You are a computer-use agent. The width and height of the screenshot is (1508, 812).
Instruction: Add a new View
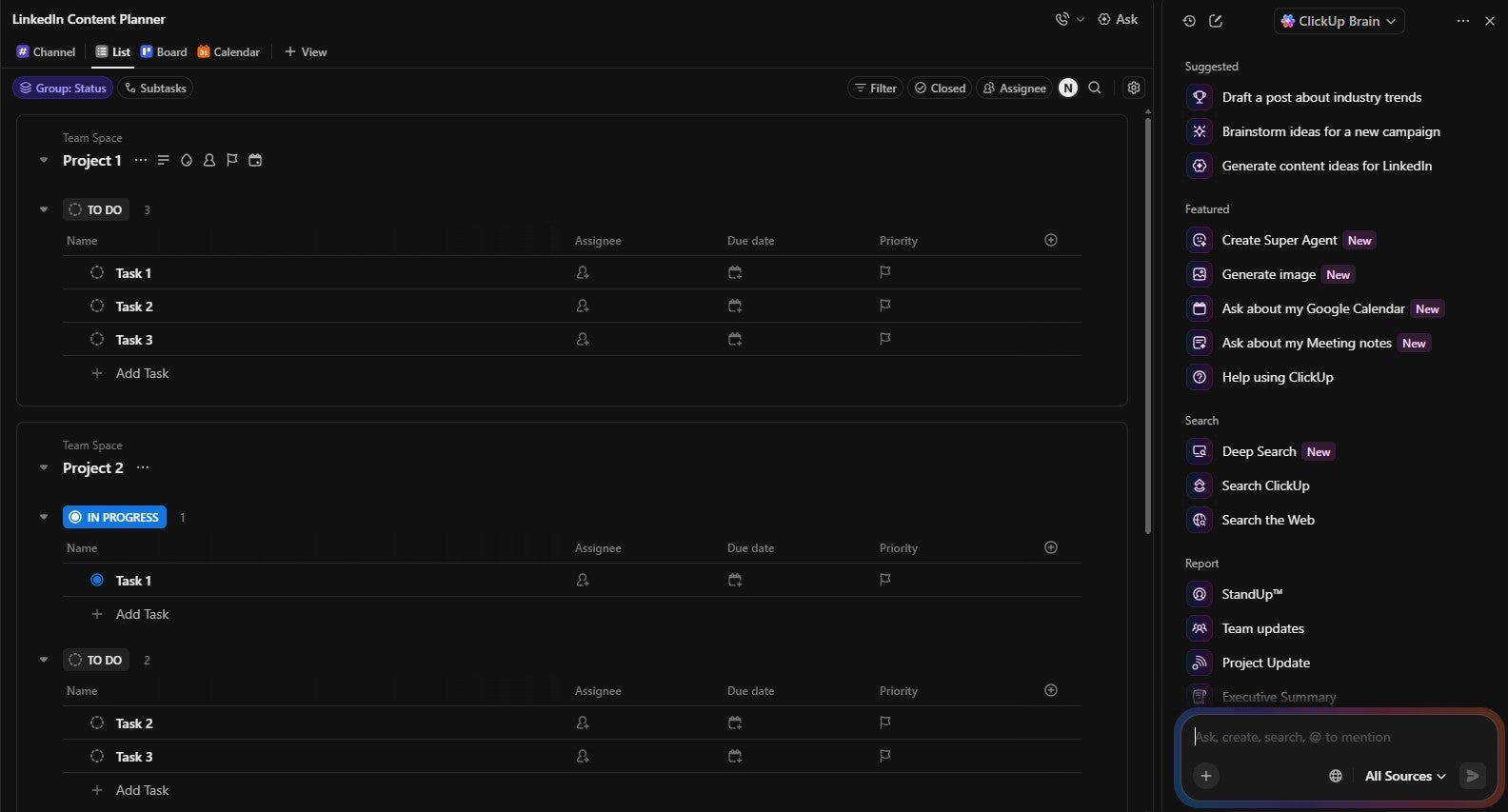pyautogui.click(x=306, y=52)
